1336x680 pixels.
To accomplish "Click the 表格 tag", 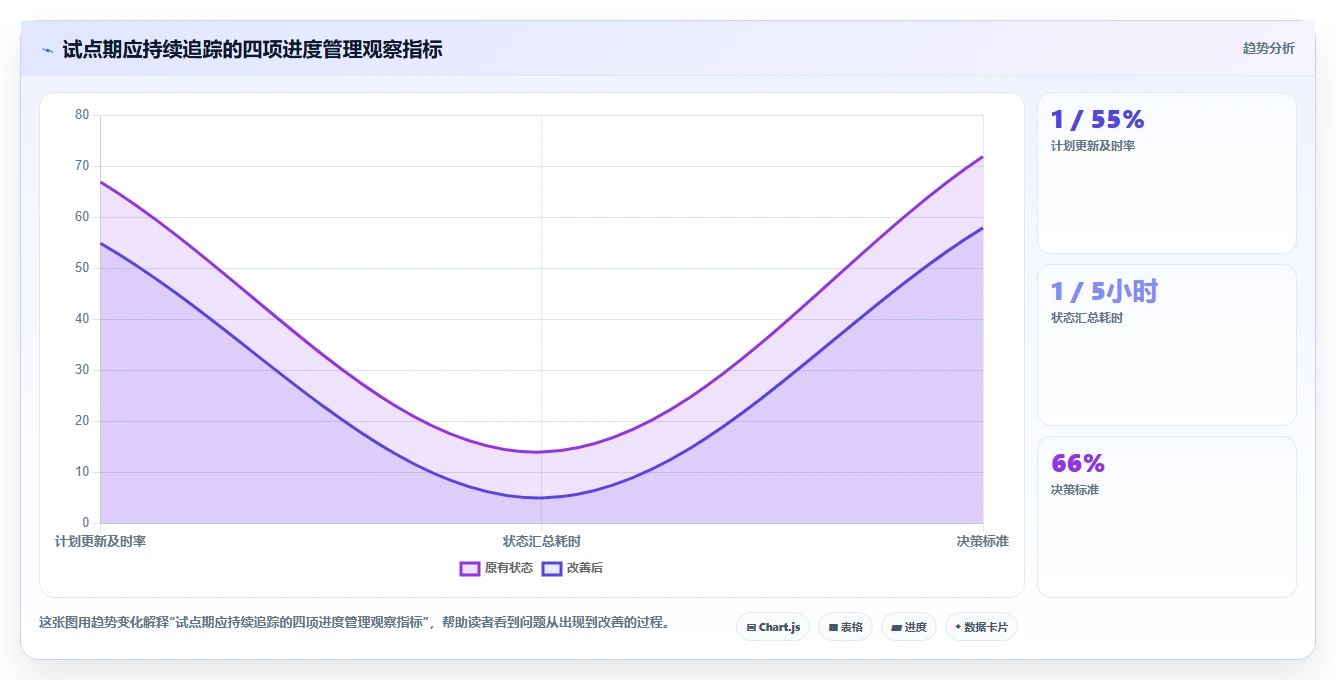I will 845,627.
